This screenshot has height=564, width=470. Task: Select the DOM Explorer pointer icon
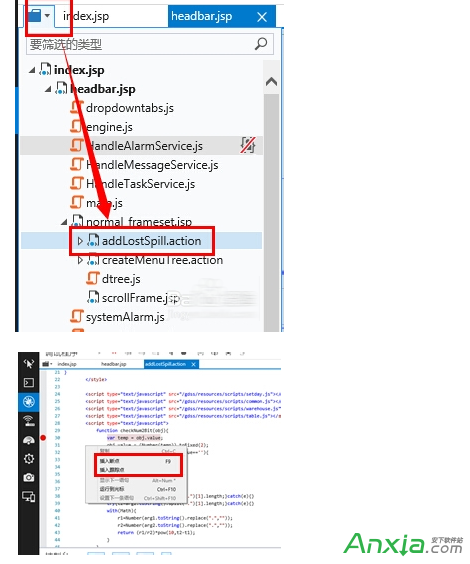29,363
